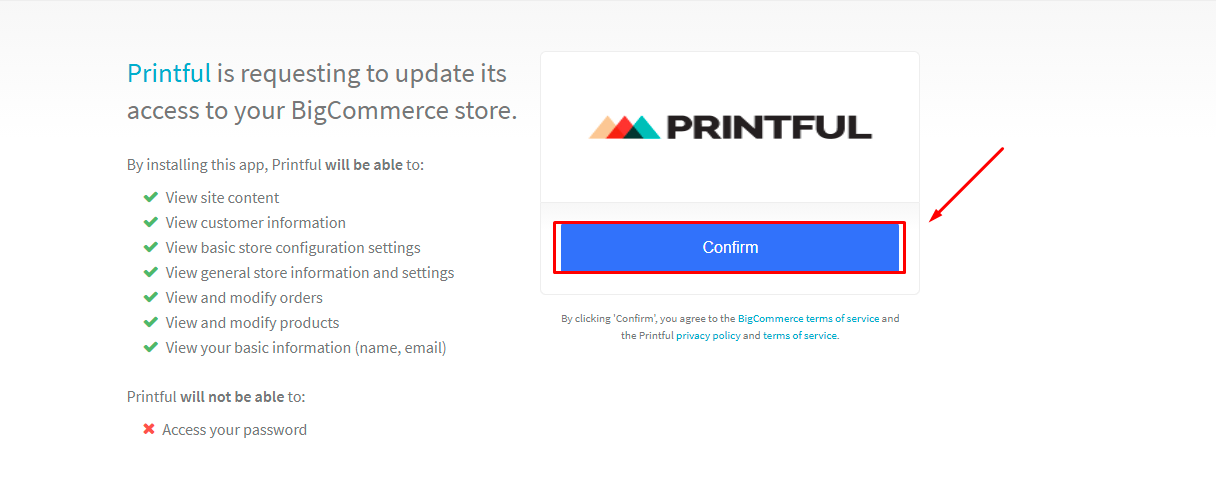The height and width of the screenshot is (490, 1216).
Task: Click the checkmark beside basic store configuration settings
Action: (150, 247)
